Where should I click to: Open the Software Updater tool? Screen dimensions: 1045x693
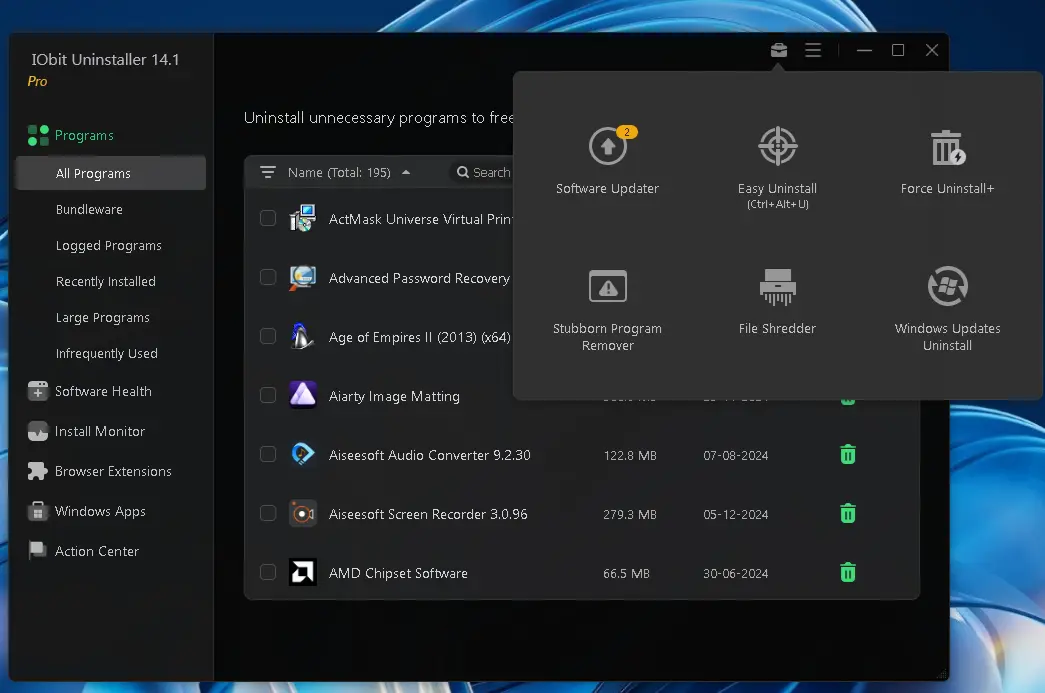point(607,159)
